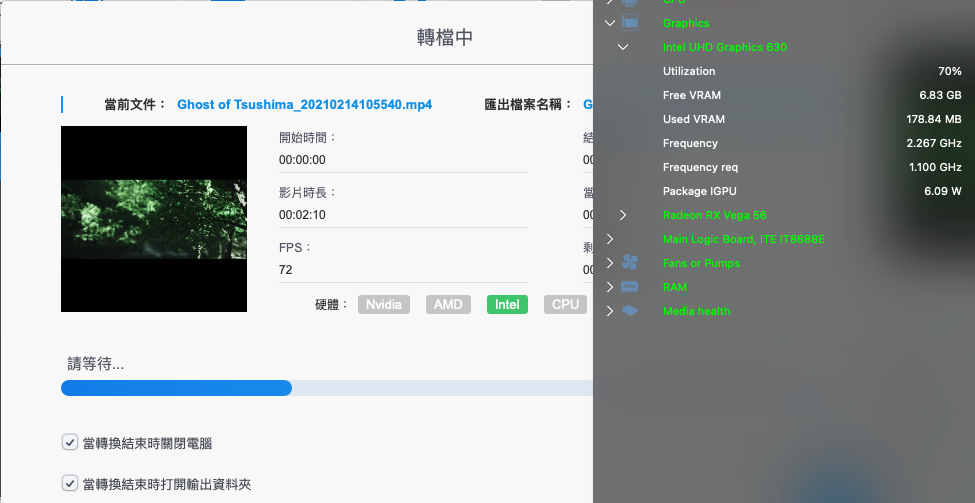This screenshot has width=975, height=503.
Task: Expand the Fans or Pumps section
Action: [610, 263]
